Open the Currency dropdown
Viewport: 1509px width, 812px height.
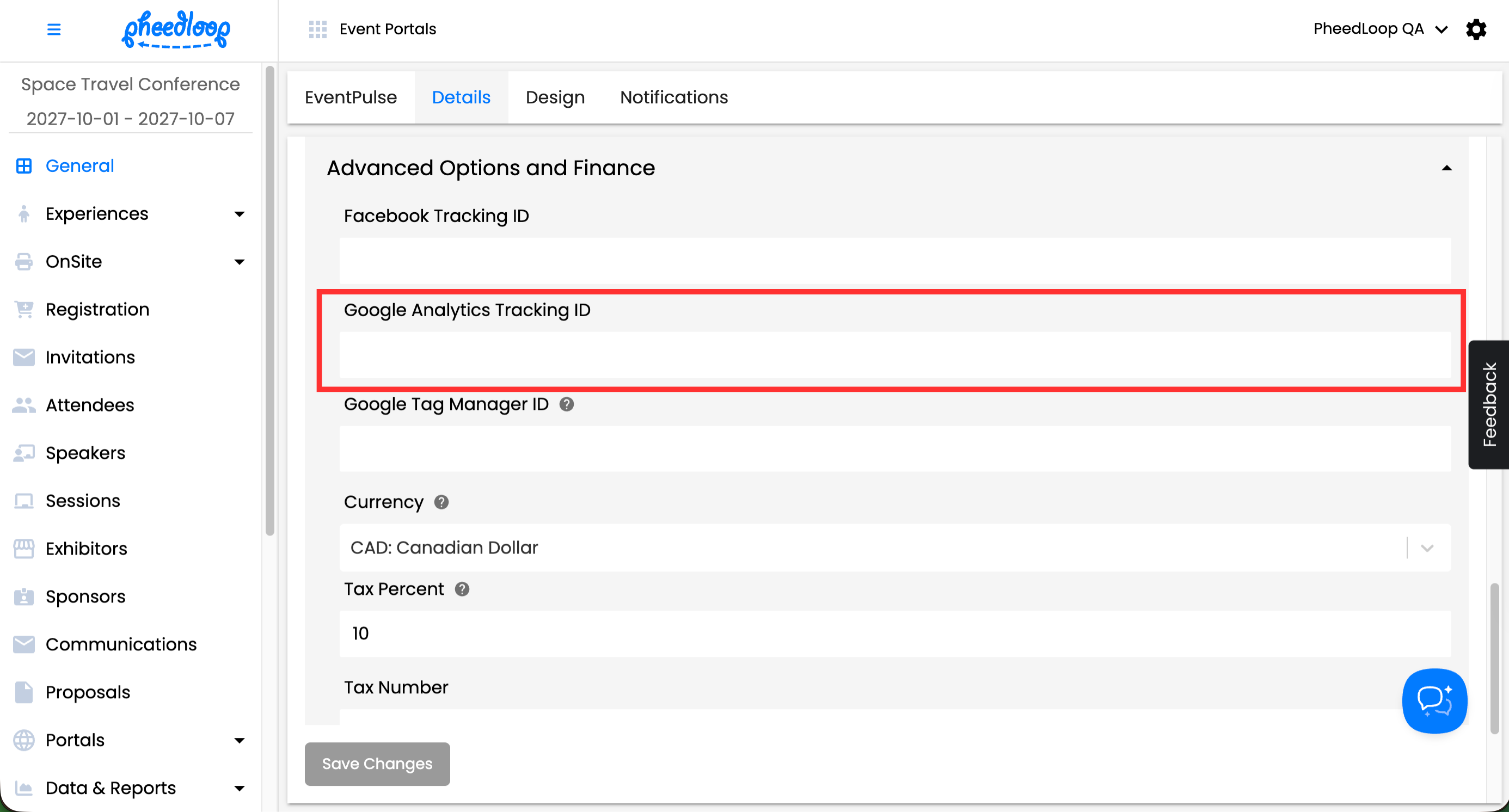(1426, 548)
